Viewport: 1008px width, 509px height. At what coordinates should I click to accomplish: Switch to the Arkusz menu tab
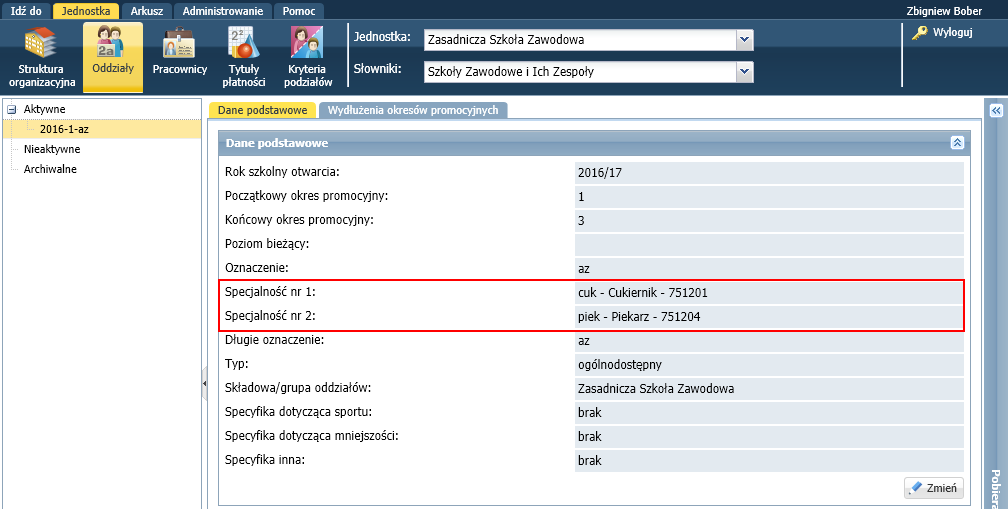tap(147, 11)
